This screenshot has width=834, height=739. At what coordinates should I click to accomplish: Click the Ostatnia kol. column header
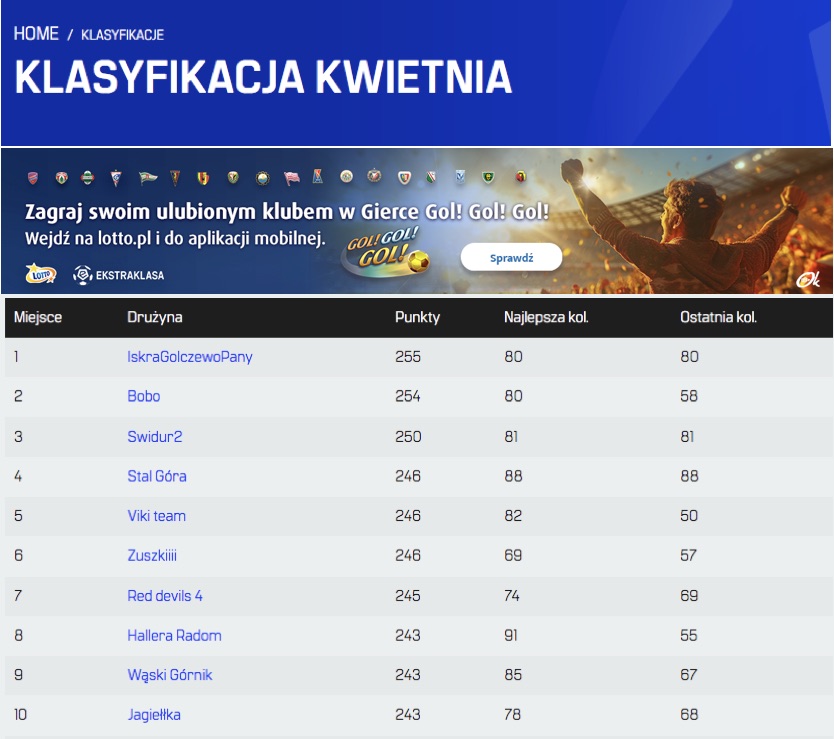point(718,317)
